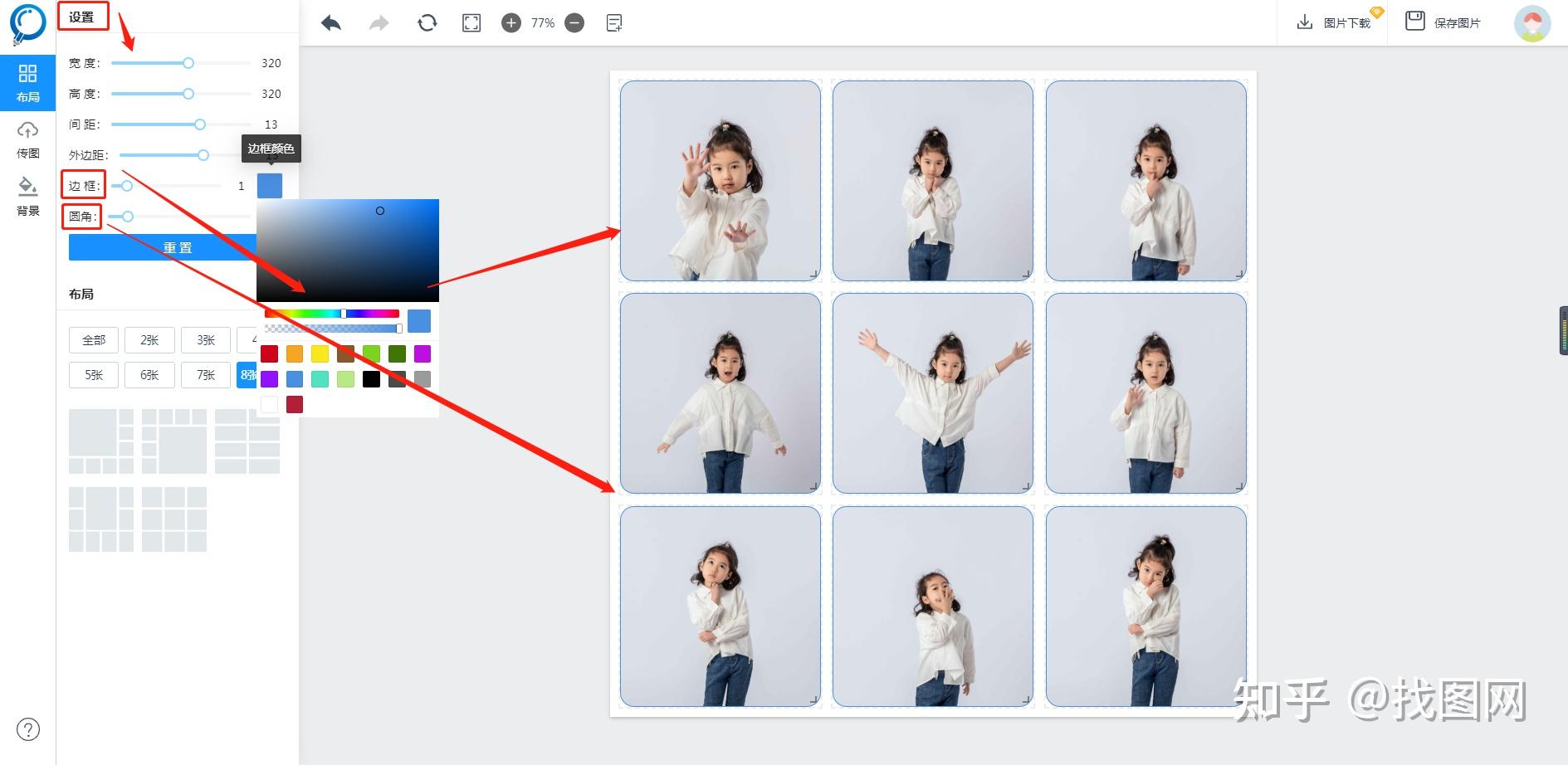Click the 图片下载 download icon
This screenshot has width=1568, height=765.
tap(1305, 22)
